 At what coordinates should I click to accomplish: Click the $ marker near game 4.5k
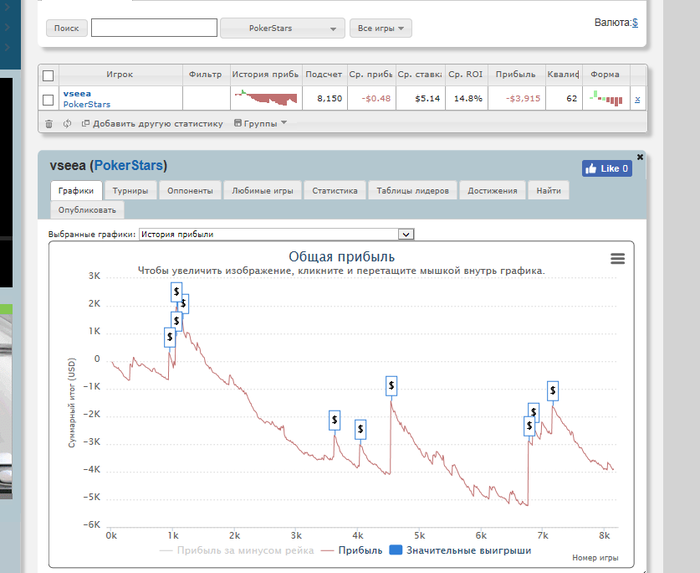[x=392, y=386]
